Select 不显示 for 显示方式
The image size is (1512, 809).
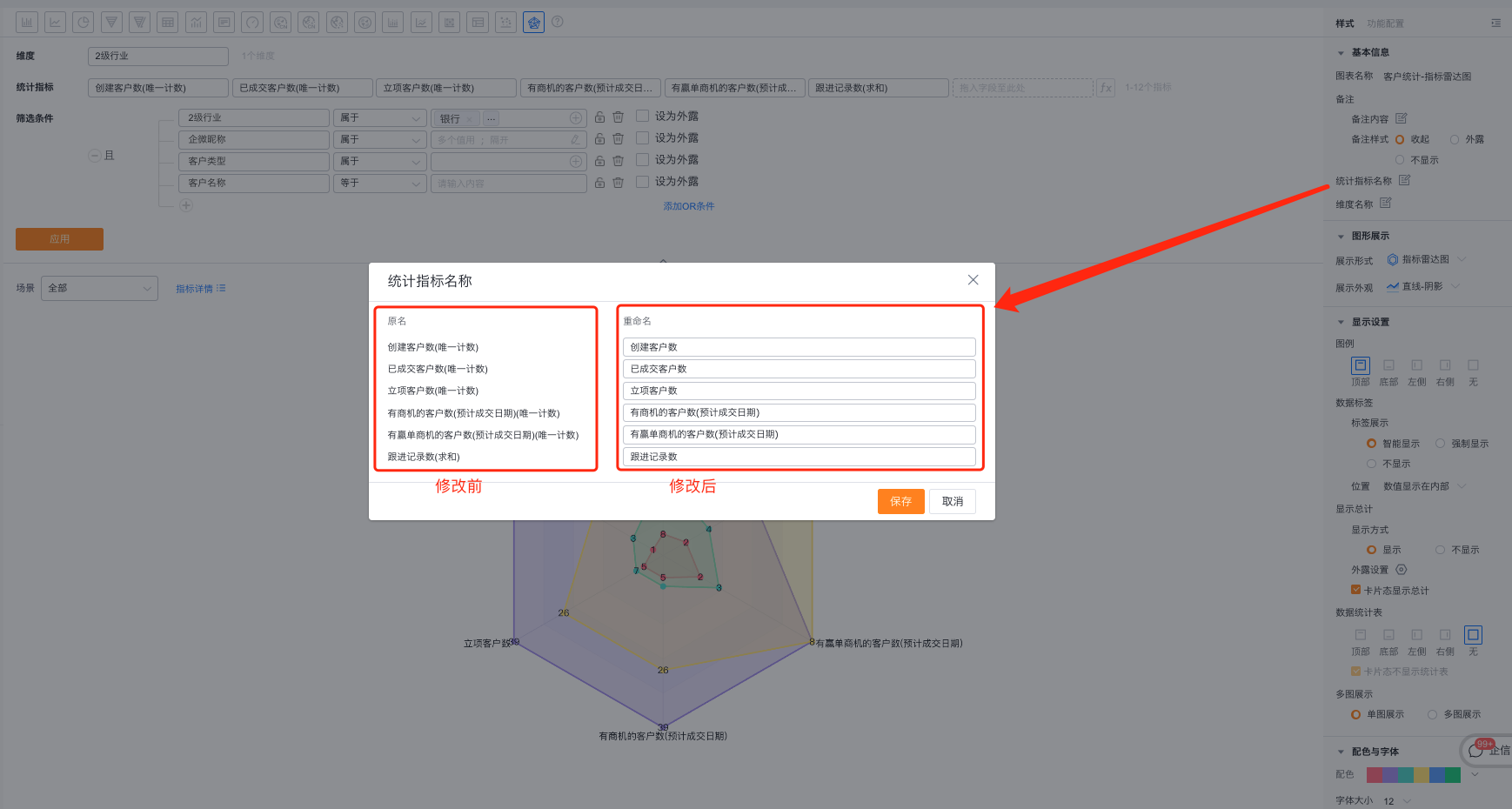coord(1440,550)
